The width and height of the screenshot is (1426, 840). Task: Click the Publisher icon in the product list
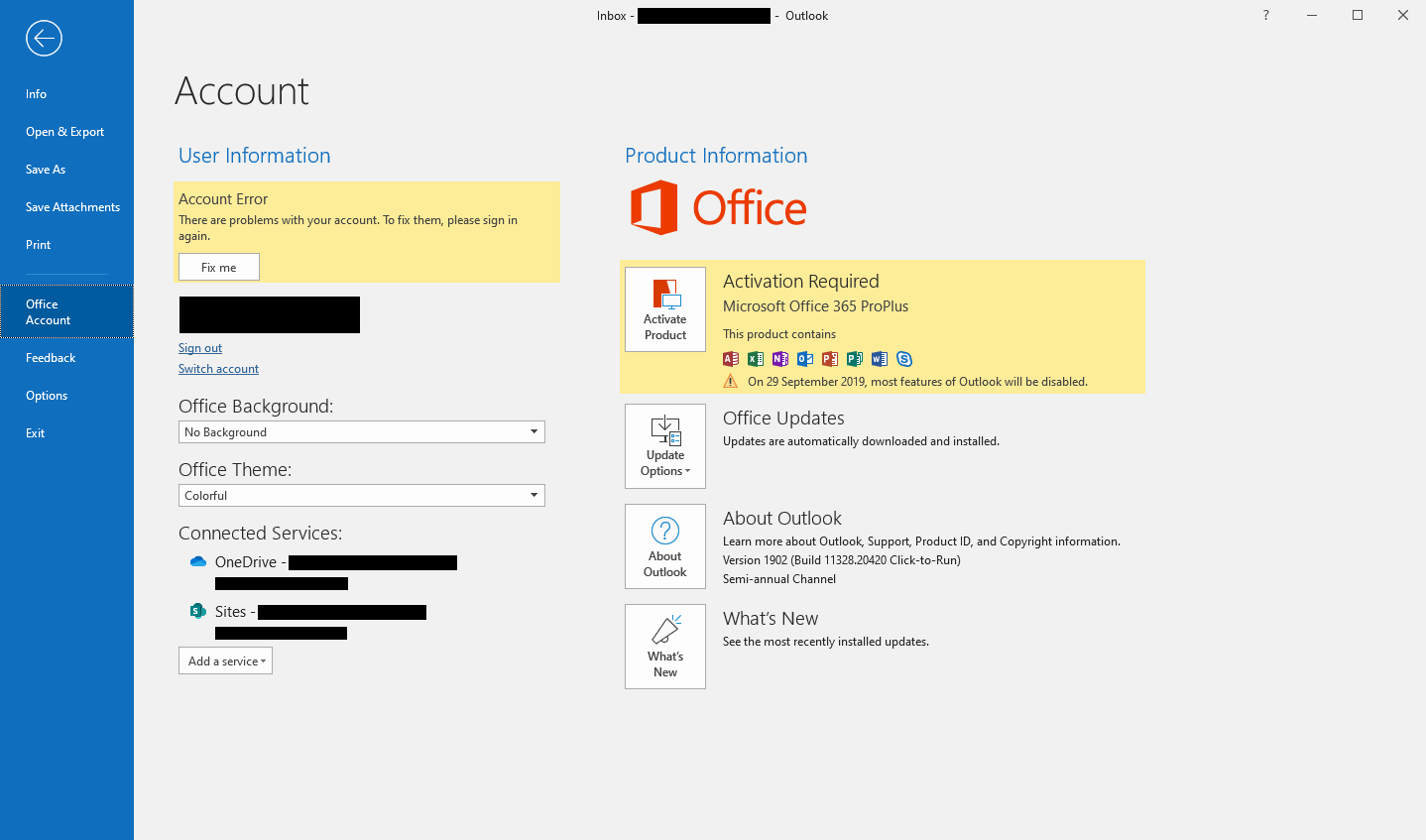[x=855, y=358]
